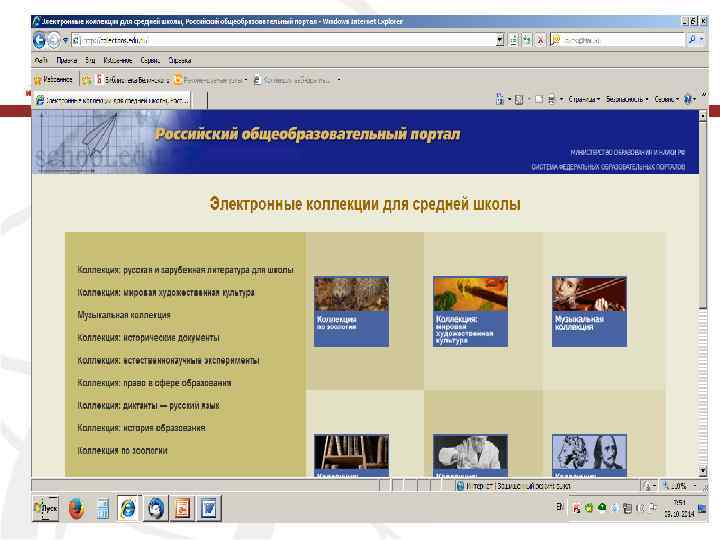The image size is (720, 540).
Task: Open the Файл menu
Action: coord(41,60)
